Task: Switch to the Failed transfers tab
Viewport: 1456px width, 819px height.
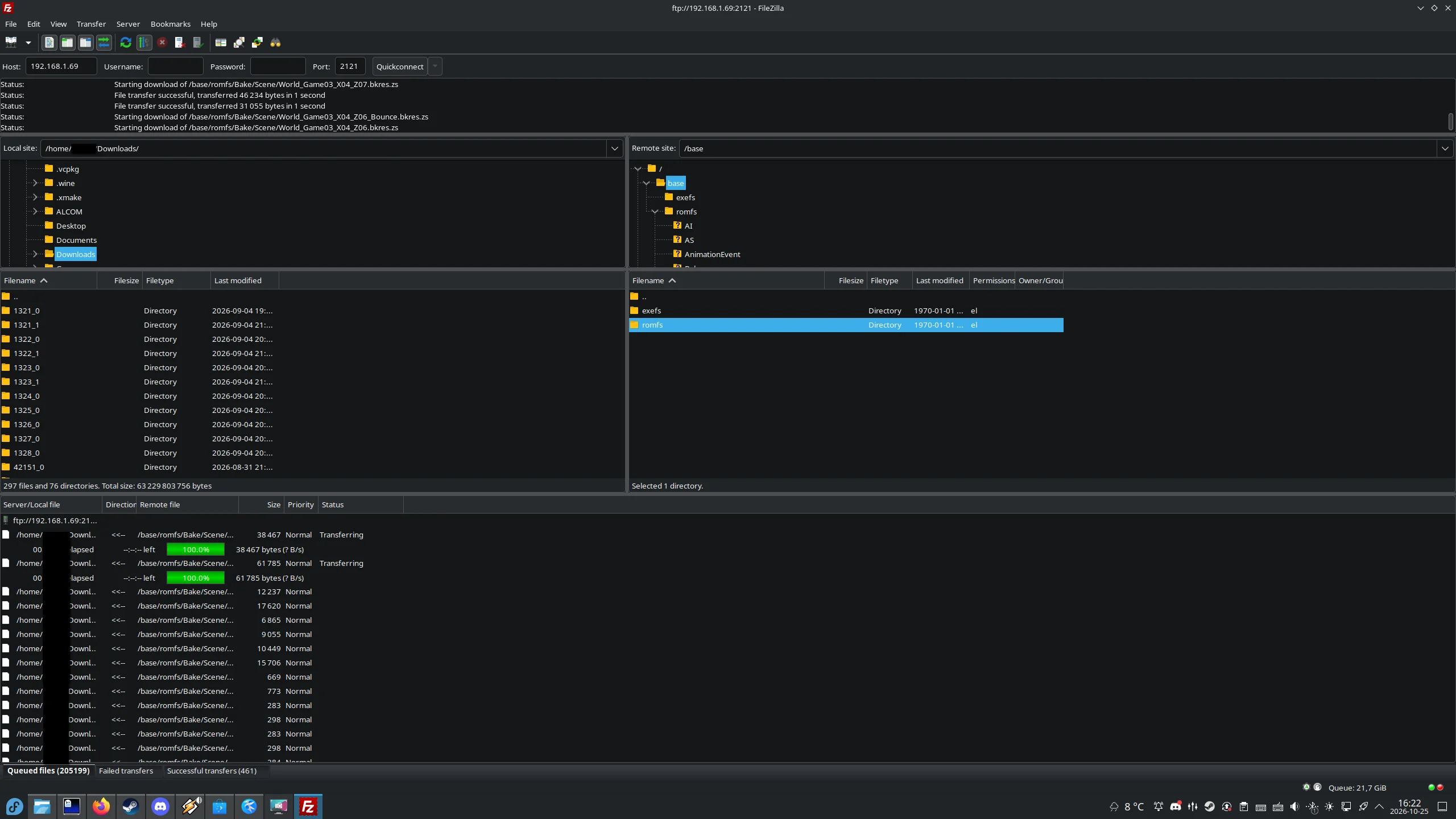Action: click(x=126, y=771)
